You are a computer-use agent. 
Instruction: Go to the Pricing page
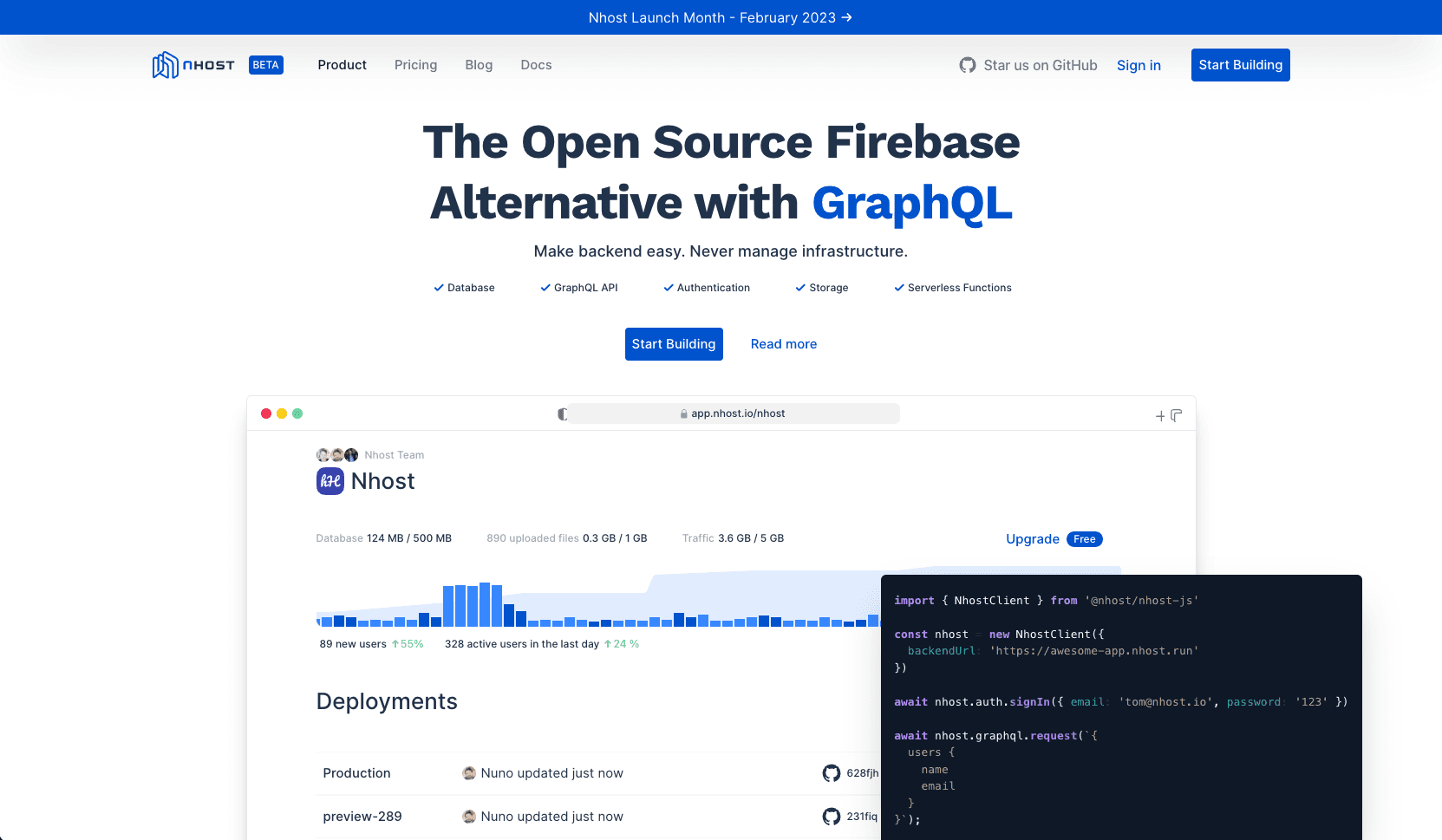pyautogui.click(x=415, y=65)
